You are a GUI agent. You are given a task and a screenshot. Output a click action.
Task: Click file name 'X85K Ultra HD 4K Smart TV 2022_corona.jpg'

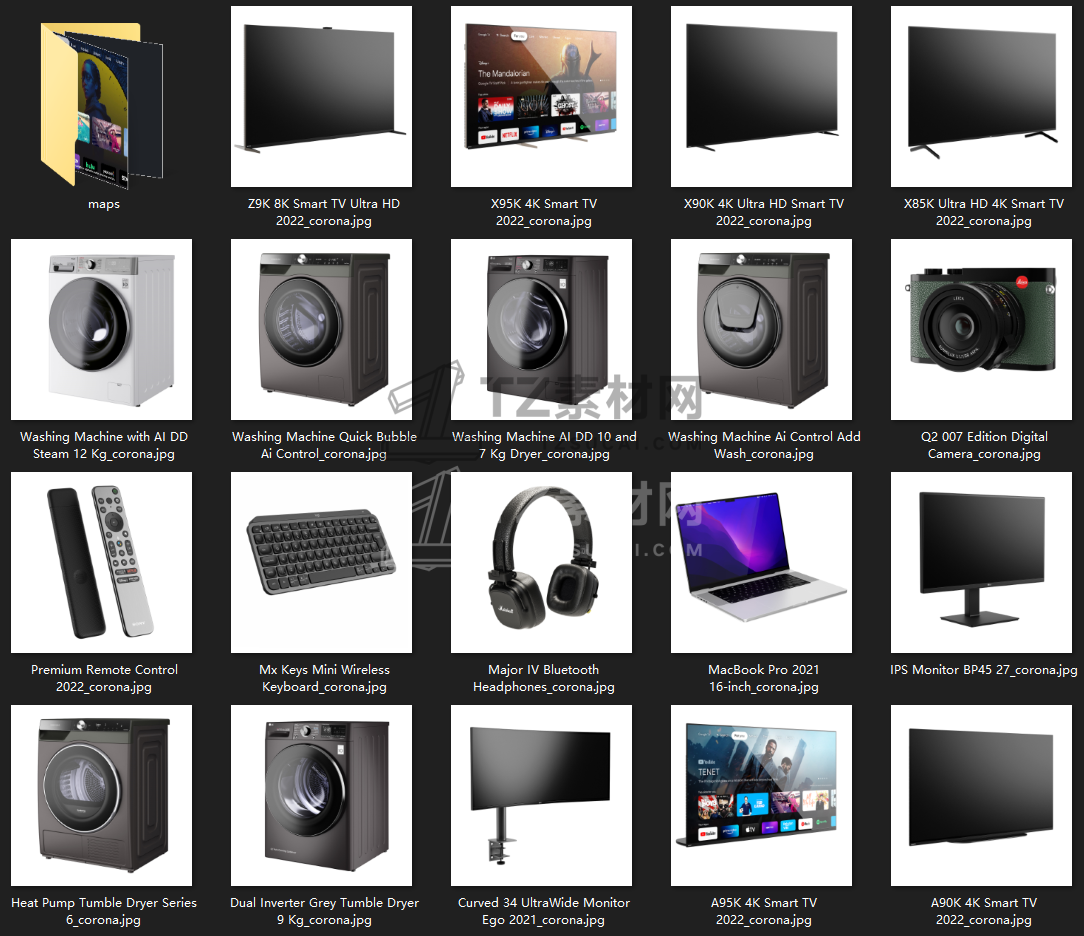click(983, 212)
